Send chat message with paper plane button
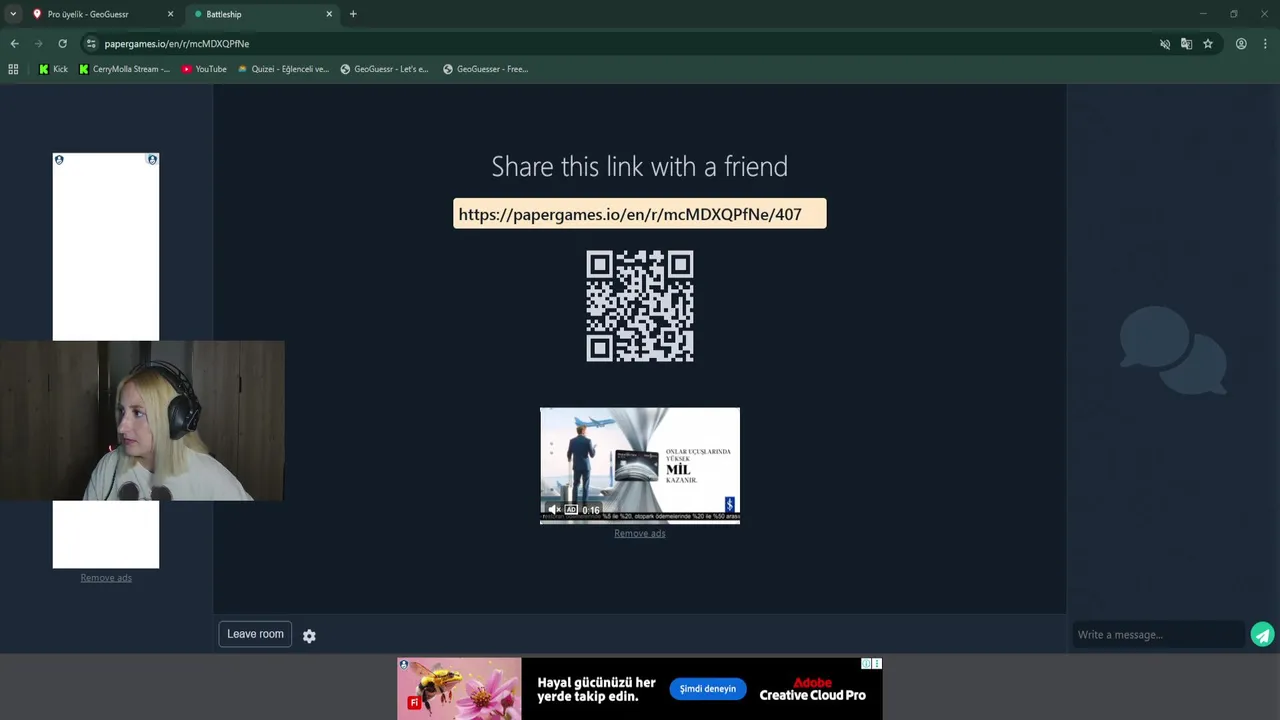1280x720 pixels. click(1263, 635)
